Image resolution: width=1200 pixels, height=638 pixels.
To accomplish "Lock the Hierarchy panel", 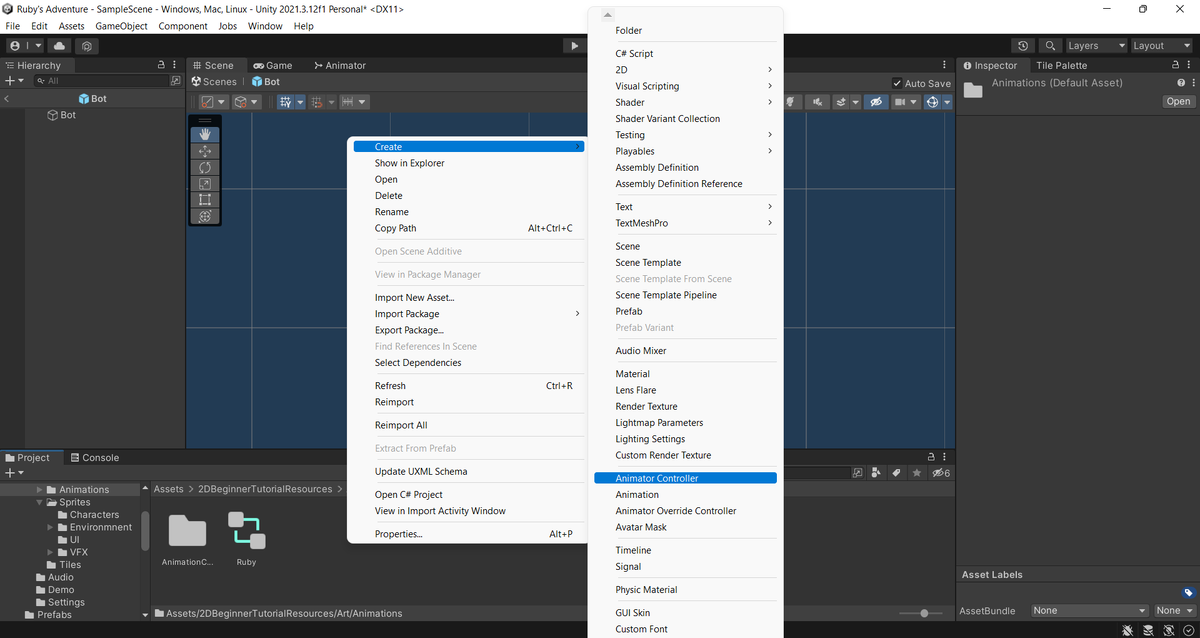I will (162, 65).
